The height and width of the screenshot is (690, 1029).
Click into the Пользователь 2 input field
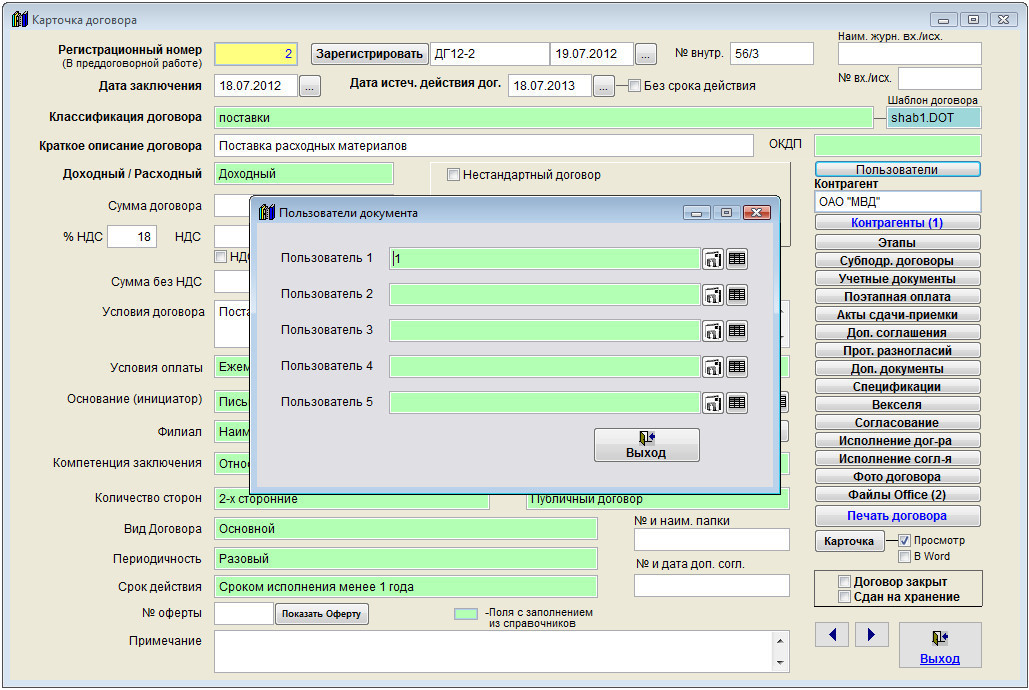(544, 295)
